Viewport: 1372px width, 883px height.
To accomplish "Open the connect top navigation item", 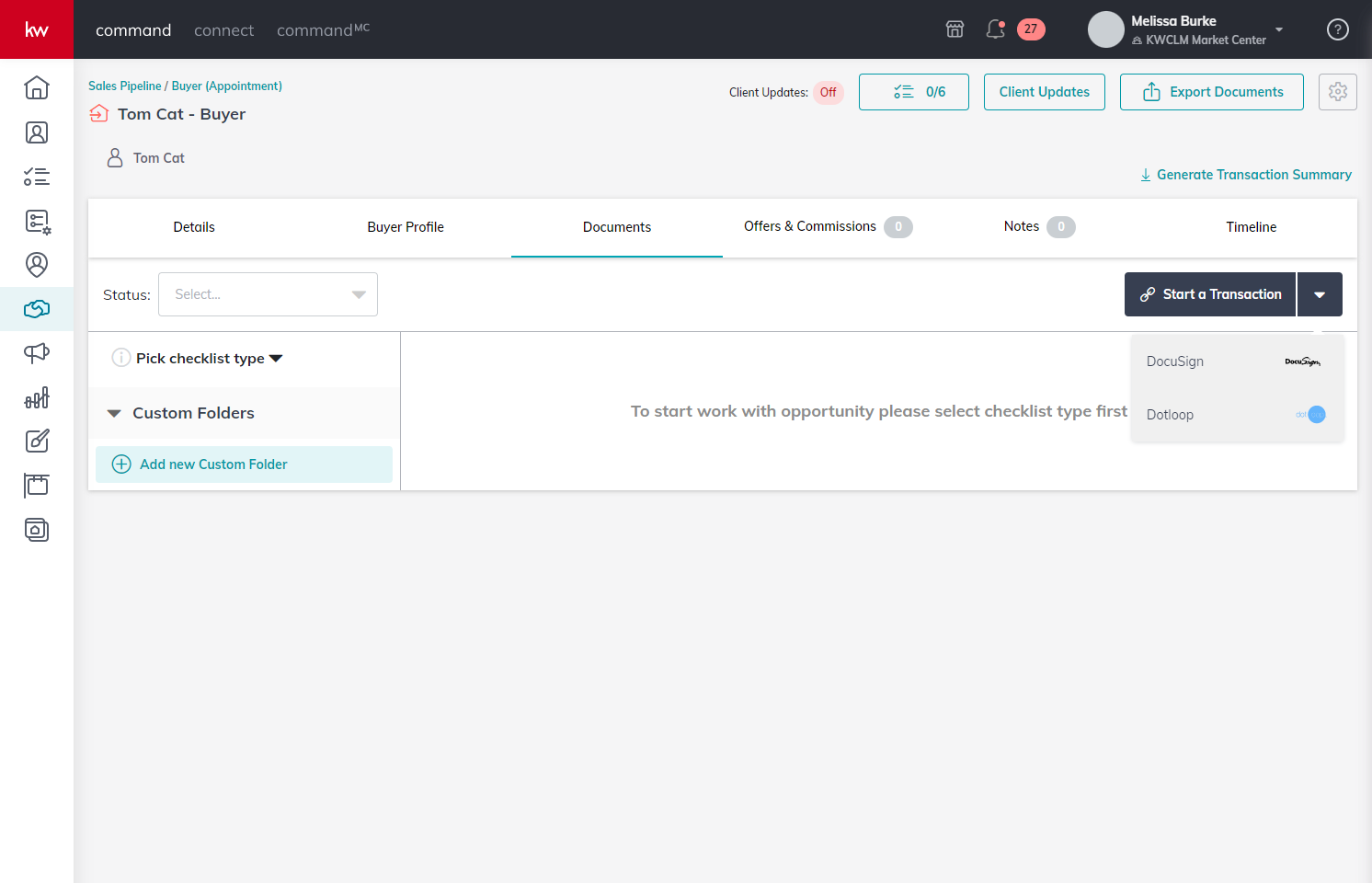I will tap(223, 30).
